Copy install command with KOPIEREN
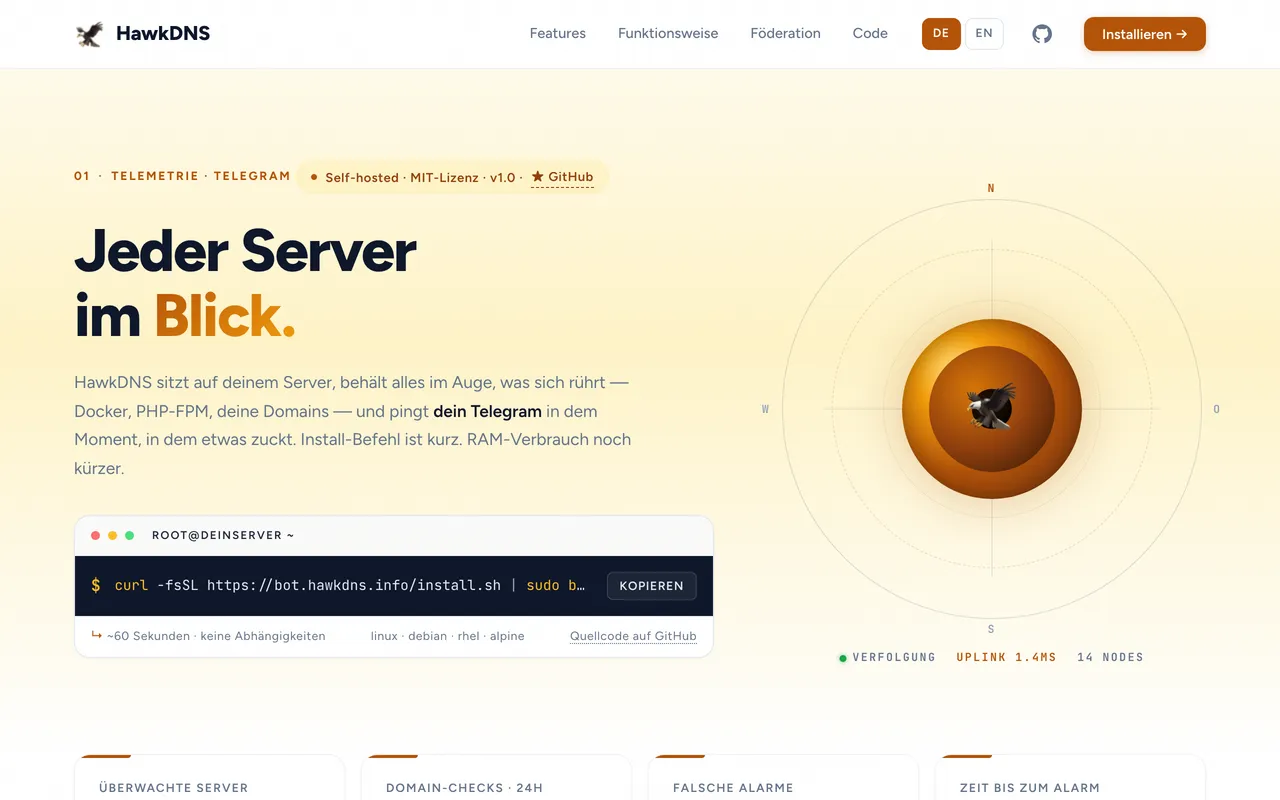Viewport: 1280px width, 800px height. coord(652,586)
